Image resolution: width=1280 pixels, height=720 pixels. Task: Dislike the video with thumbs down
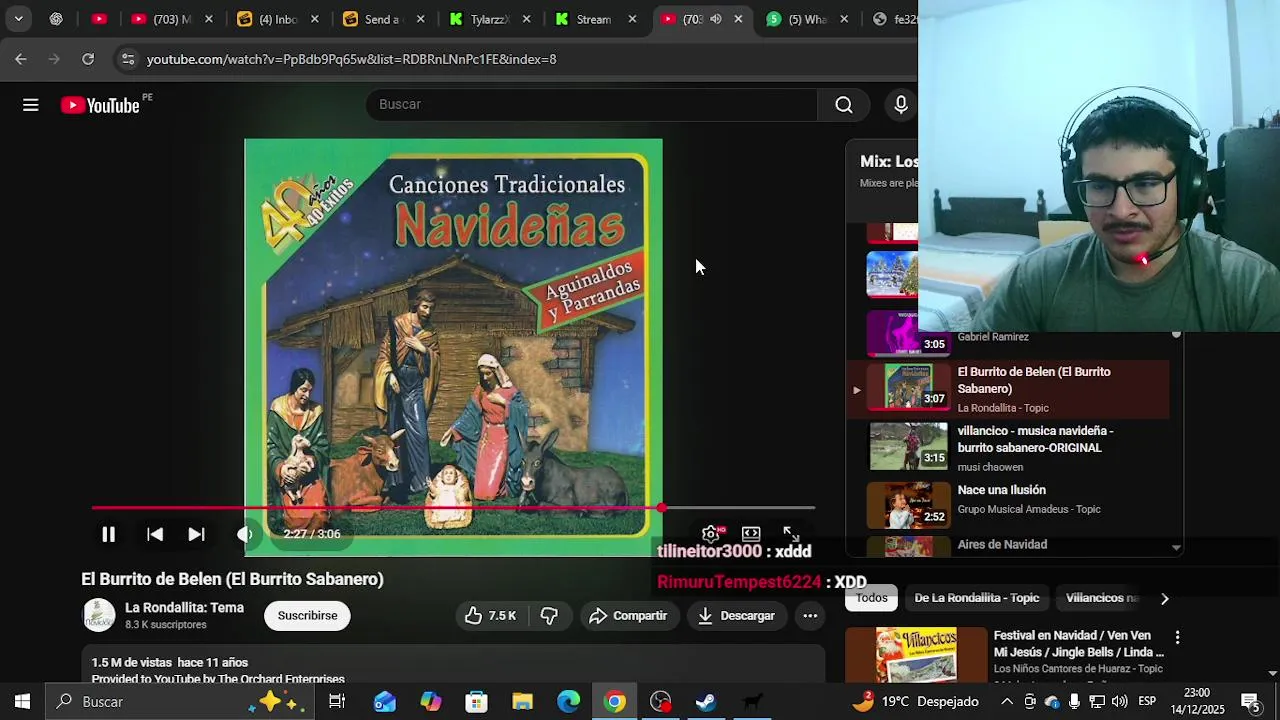[549, 616]
